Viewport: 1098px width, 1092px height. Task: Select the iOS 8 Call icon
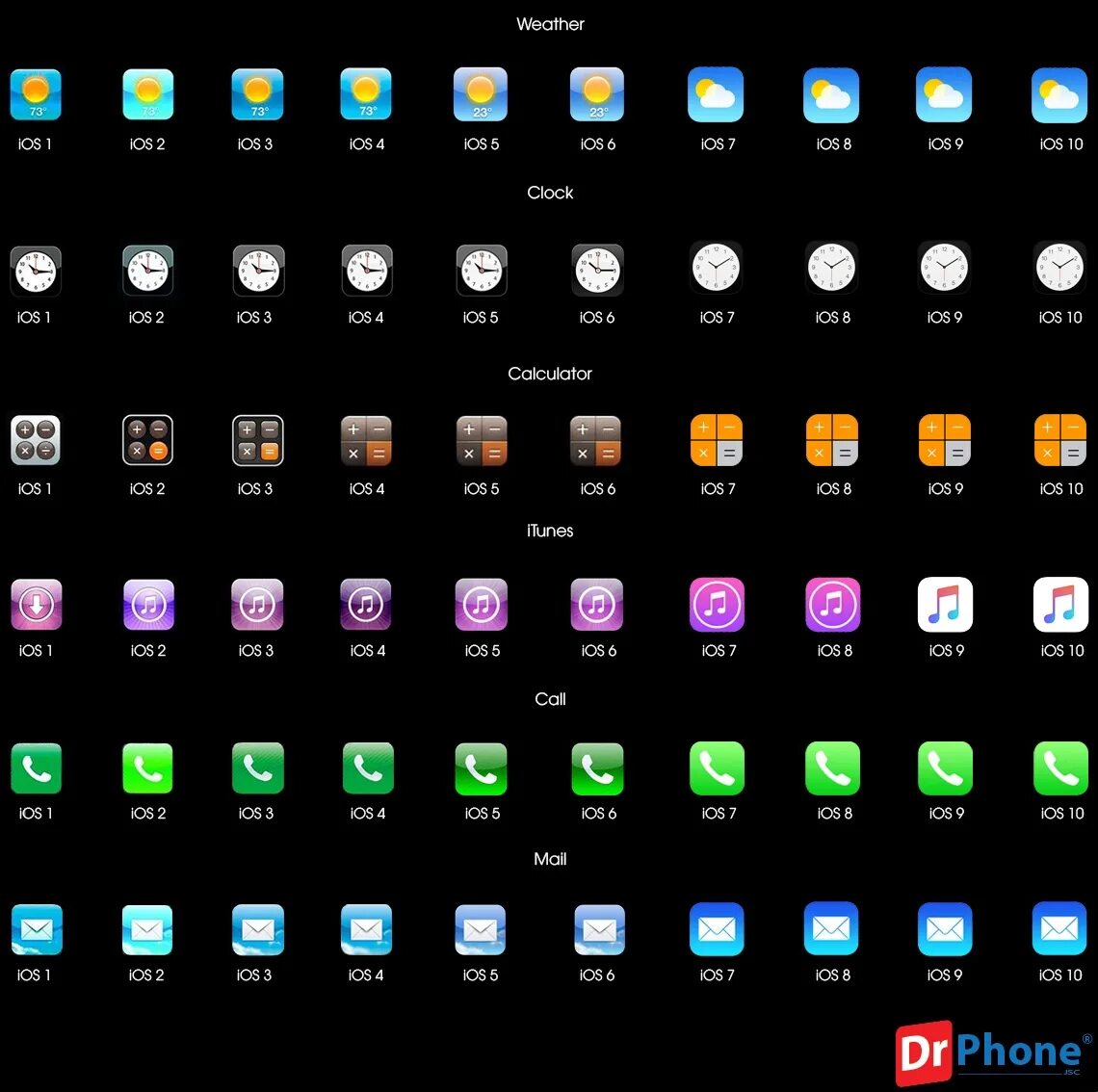pyautogui.click(x=832, y=768)
